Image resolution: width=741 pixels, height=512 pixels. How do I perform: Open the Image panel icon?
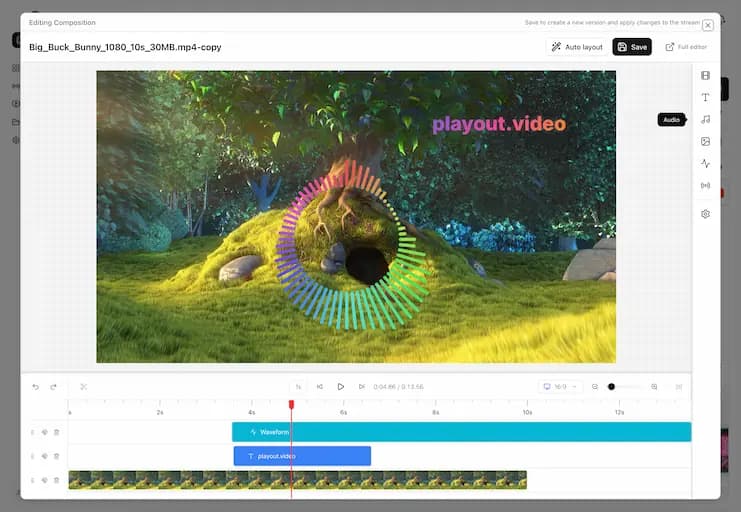[705, 141]
